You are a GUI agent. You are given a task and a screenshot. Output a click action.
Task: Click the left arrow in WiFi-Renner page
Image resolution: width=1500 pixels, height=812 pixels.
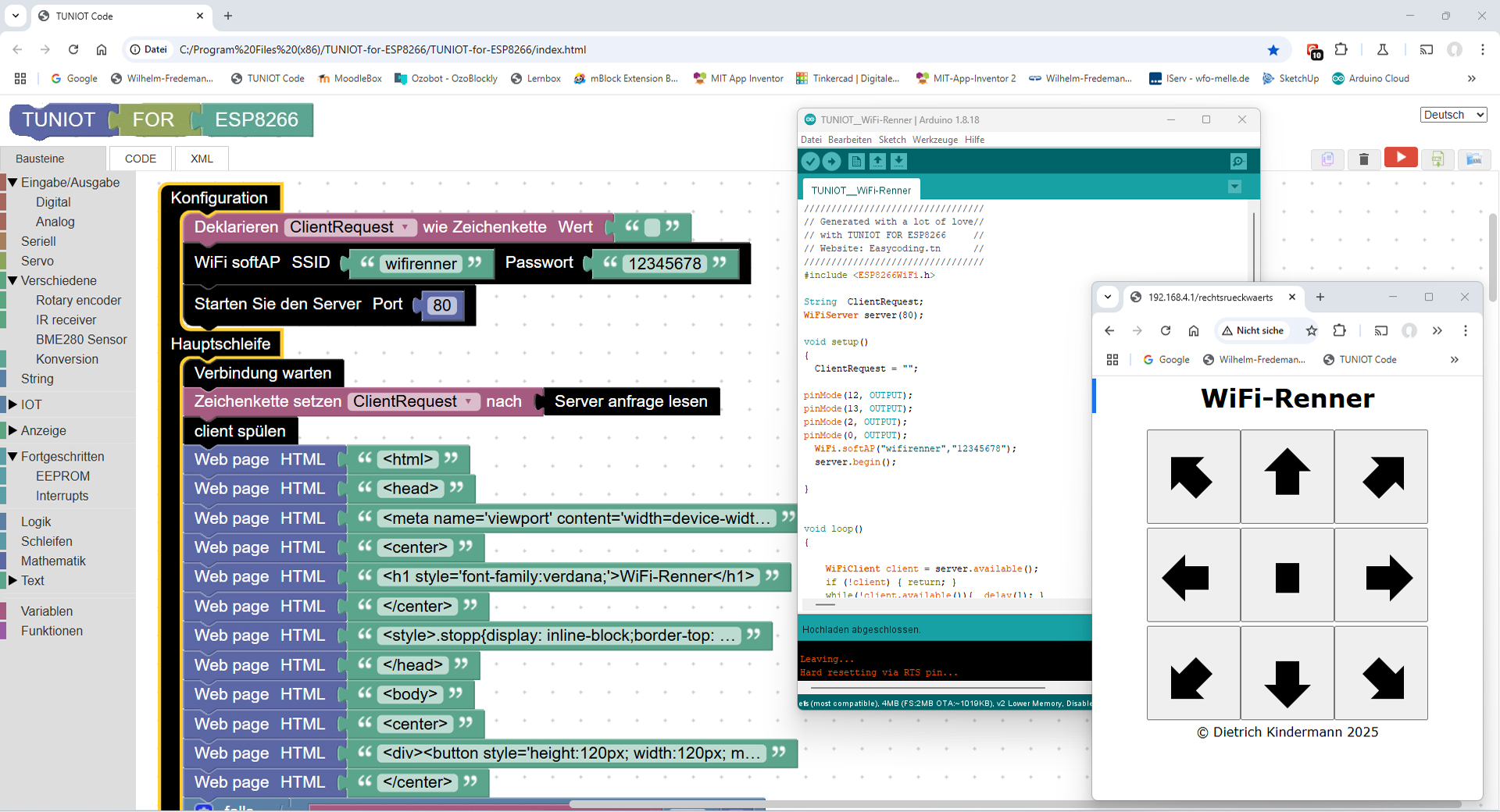coord(1193,575)
